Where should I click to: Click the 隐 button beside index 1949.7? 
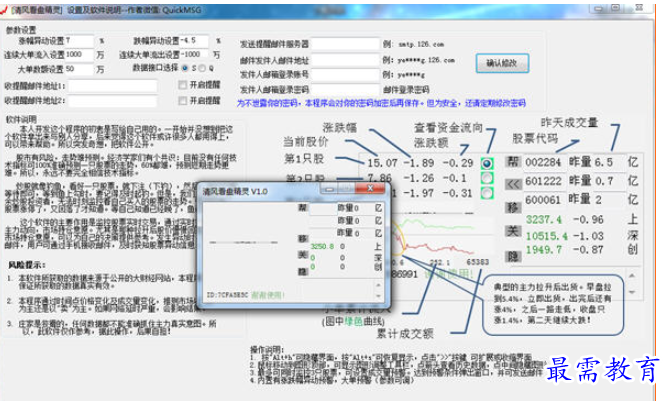coord(513,256)
